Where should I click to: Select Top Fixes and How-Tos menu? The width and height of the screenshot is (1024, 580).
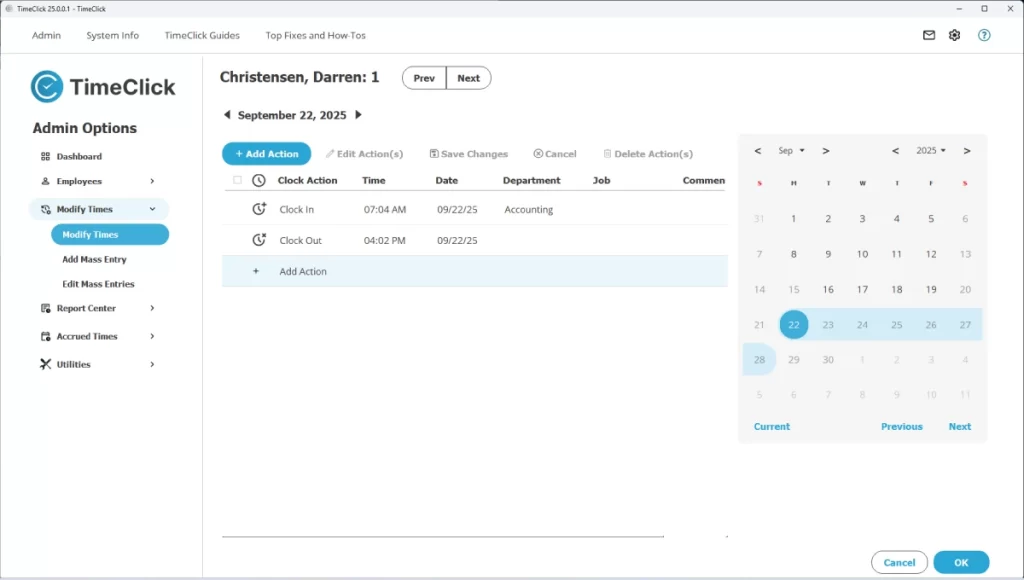click(315, 34)
